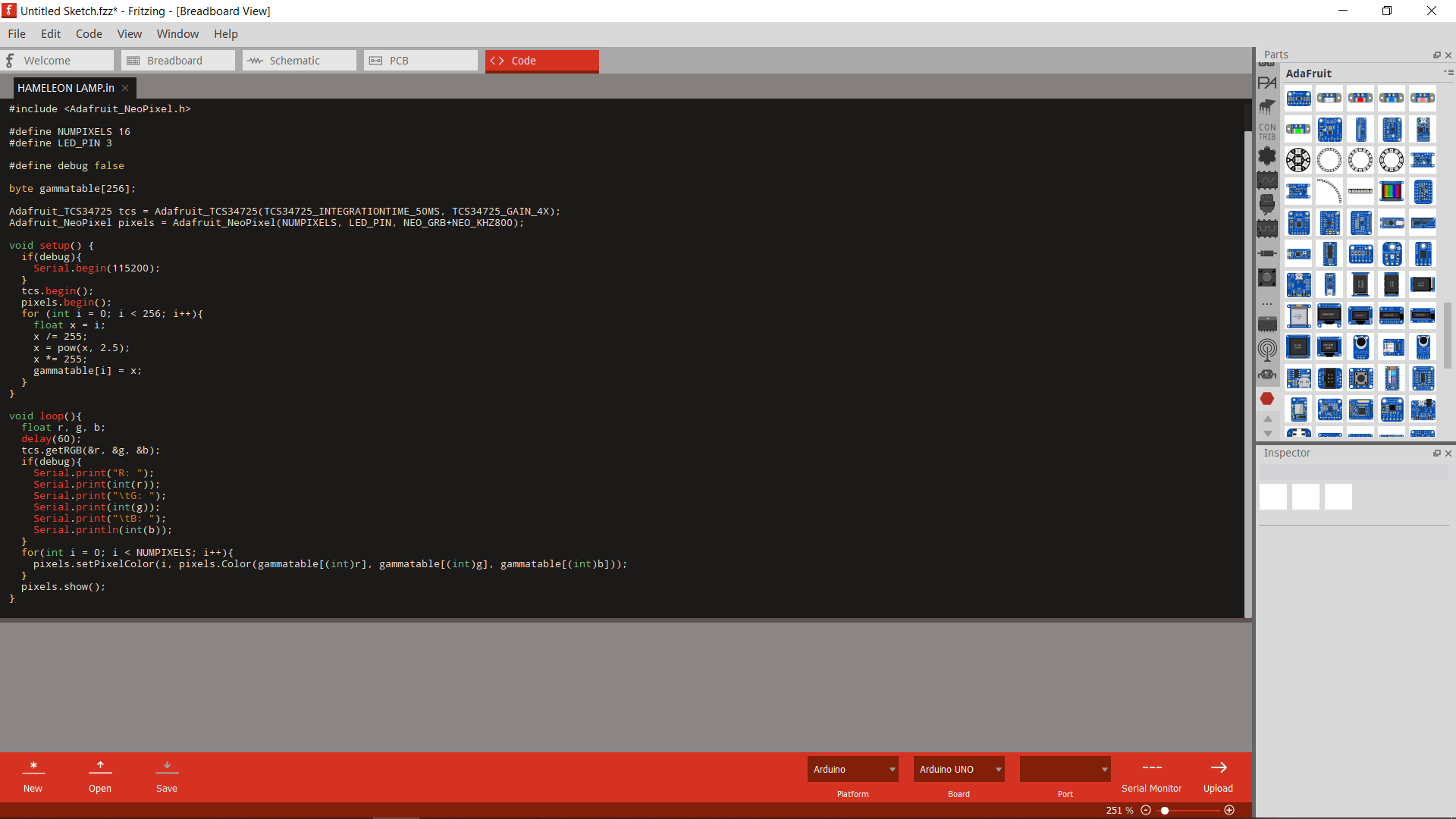This screenshot has width=1456, height=819.
Task: Click the Upload button
Action: (x=1218, y=777)
